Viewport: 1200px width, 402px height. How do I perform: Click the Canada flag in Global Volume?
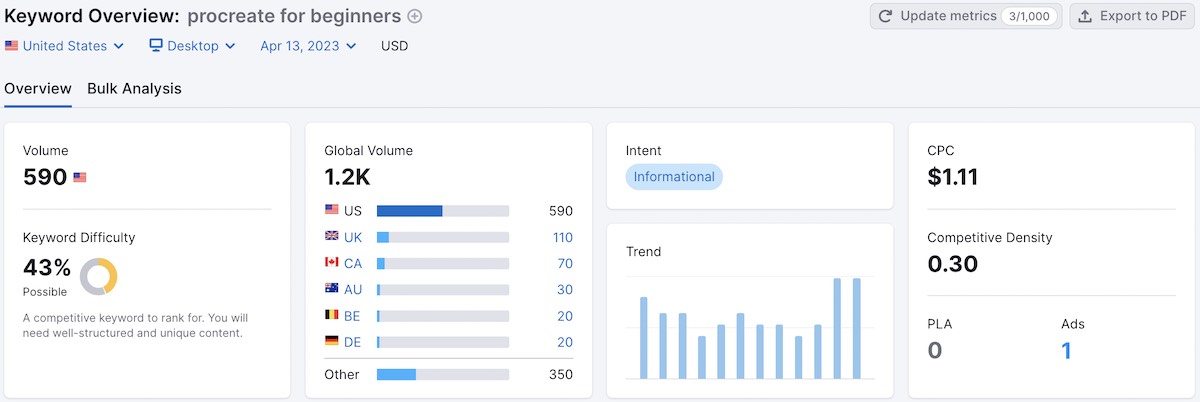pyautogui.click(x=332, y=263)
